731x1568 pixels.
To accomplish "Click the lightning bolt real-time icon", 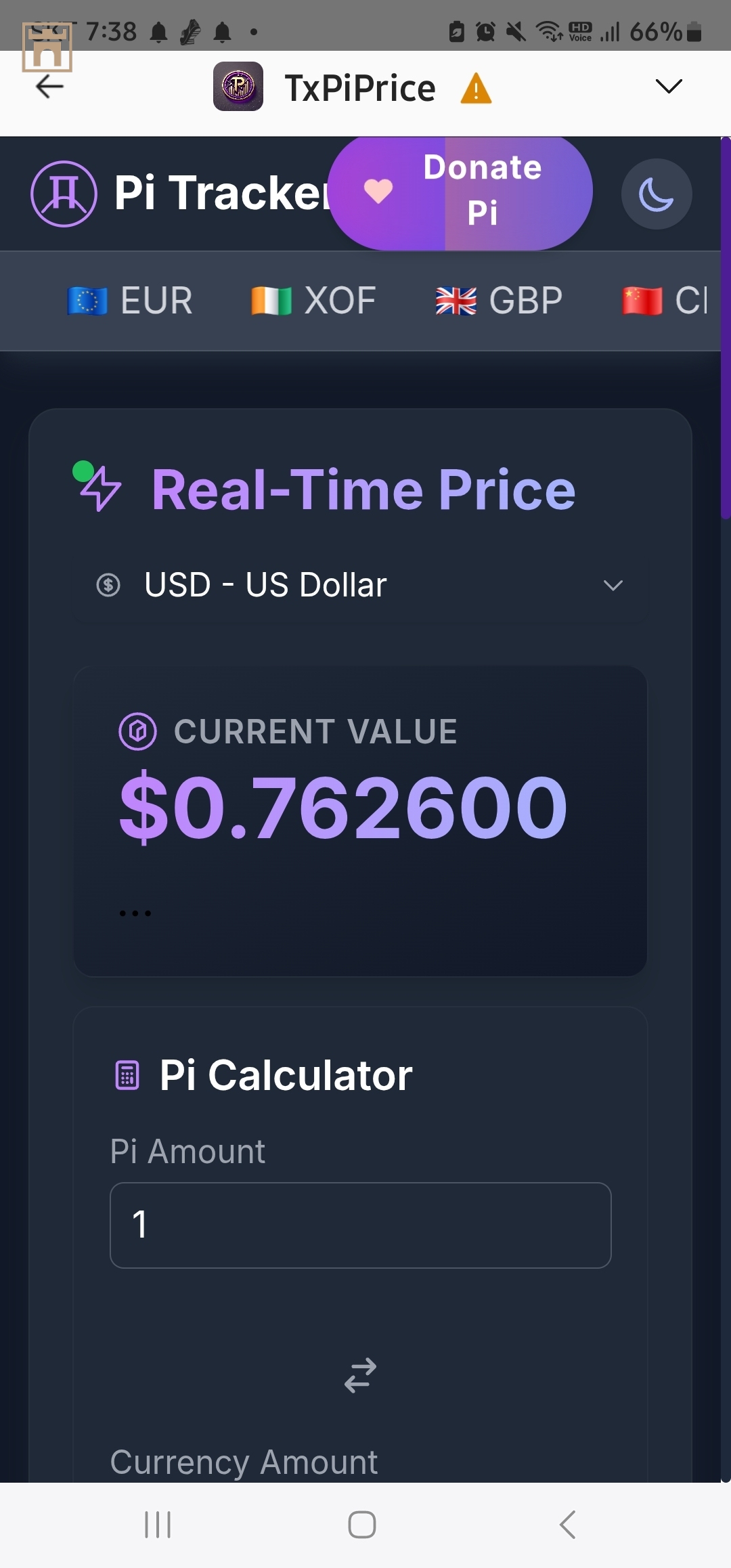I will point(99,487).
